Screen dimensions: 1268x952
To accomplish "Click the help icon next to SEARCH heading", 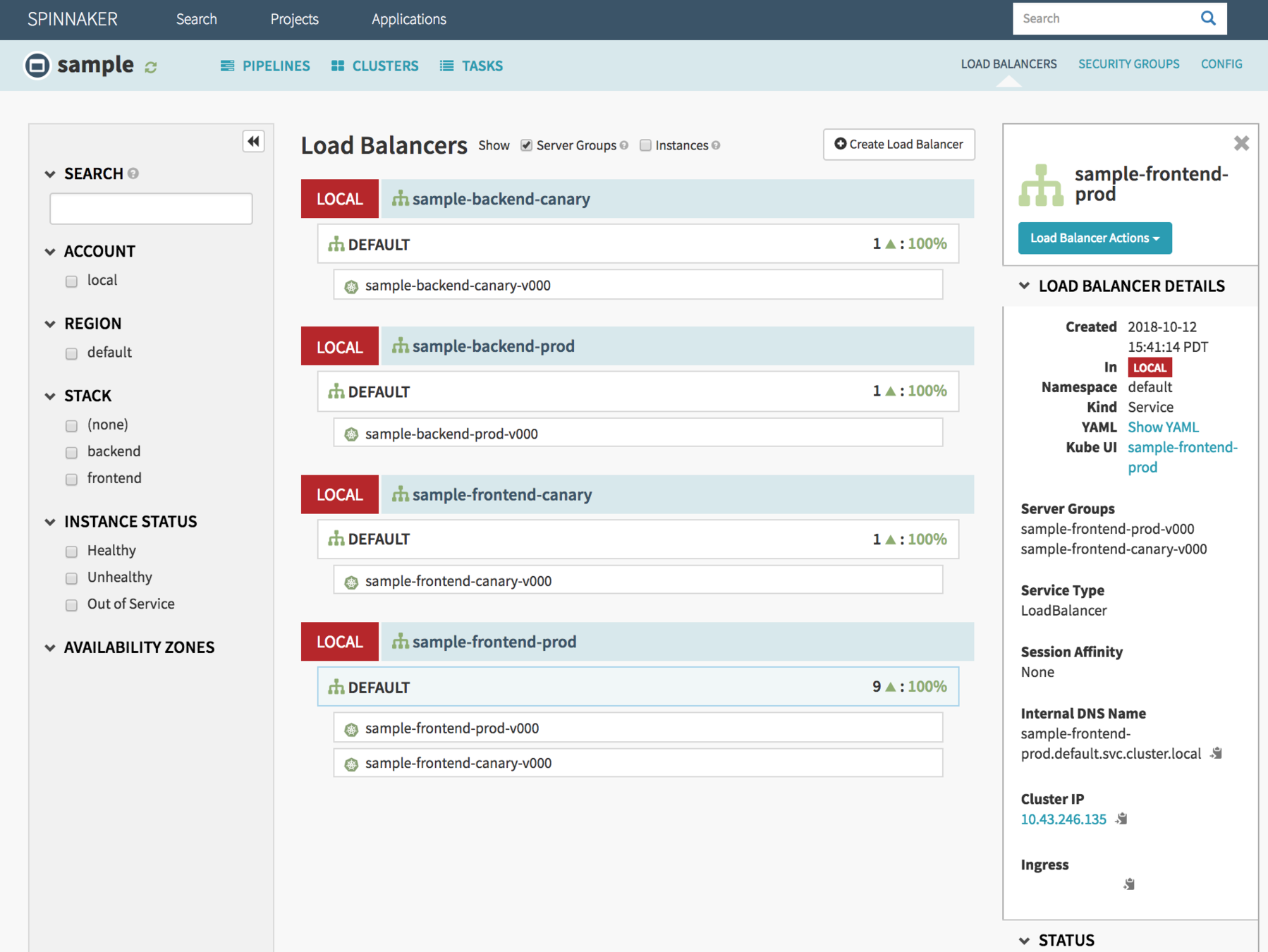I will coord(133,173).
